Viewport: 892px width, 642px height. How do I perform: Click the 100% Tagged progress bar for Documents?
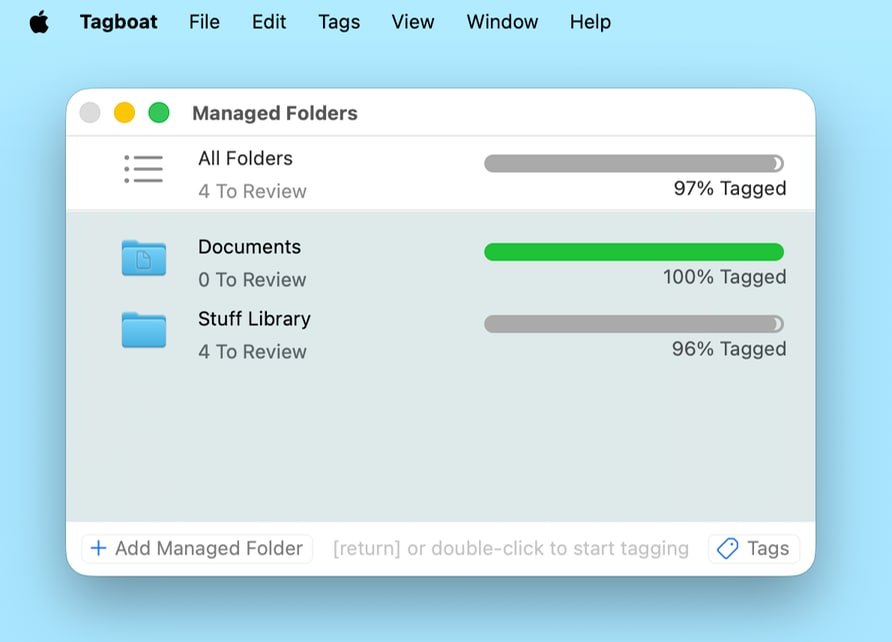click(x=634, y=251)
